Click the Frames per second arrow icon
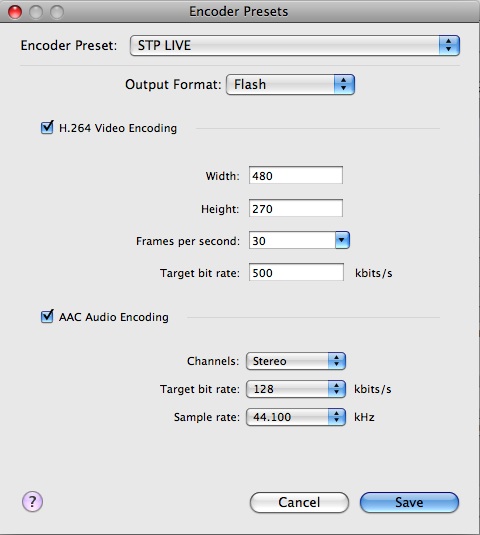Viewport: 480px width, 535px height. tap(342, 240)
